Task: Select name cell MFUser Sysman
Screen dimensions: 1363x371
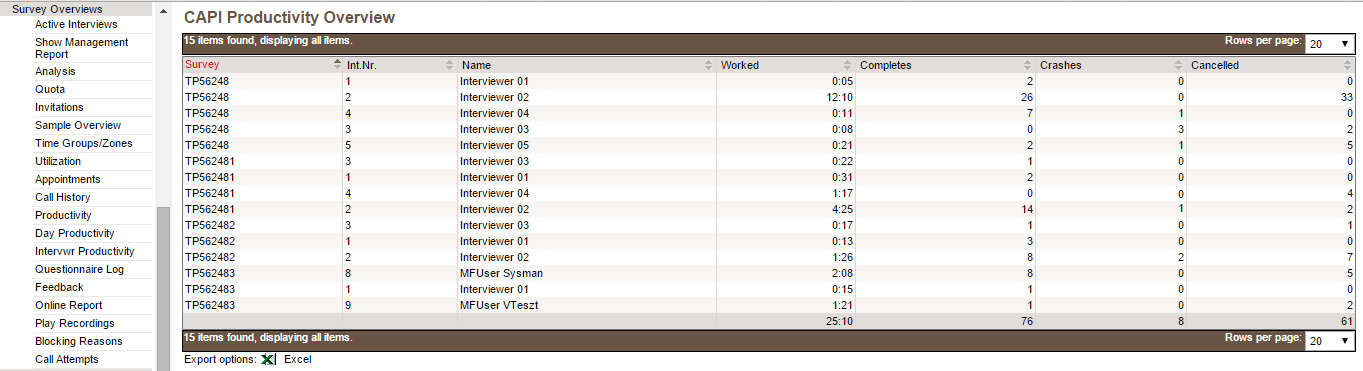Action: [502, 273]
